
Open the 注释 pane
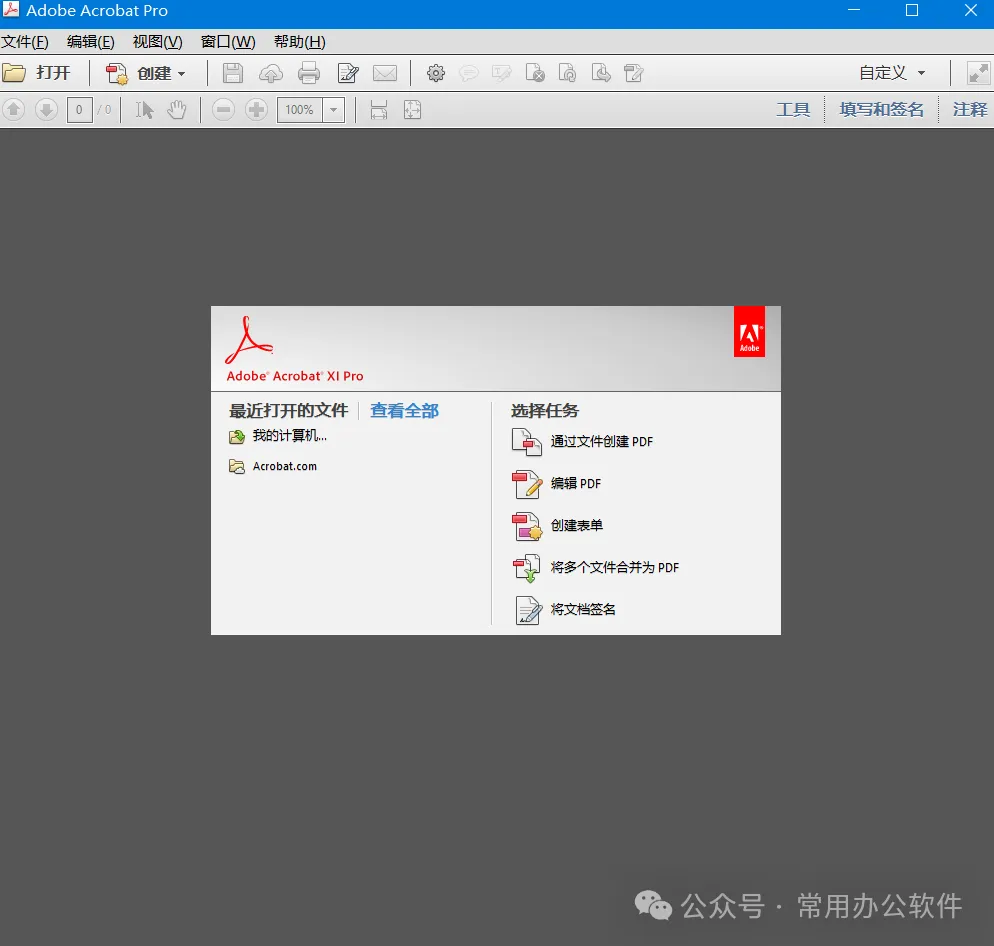point(970,110)
